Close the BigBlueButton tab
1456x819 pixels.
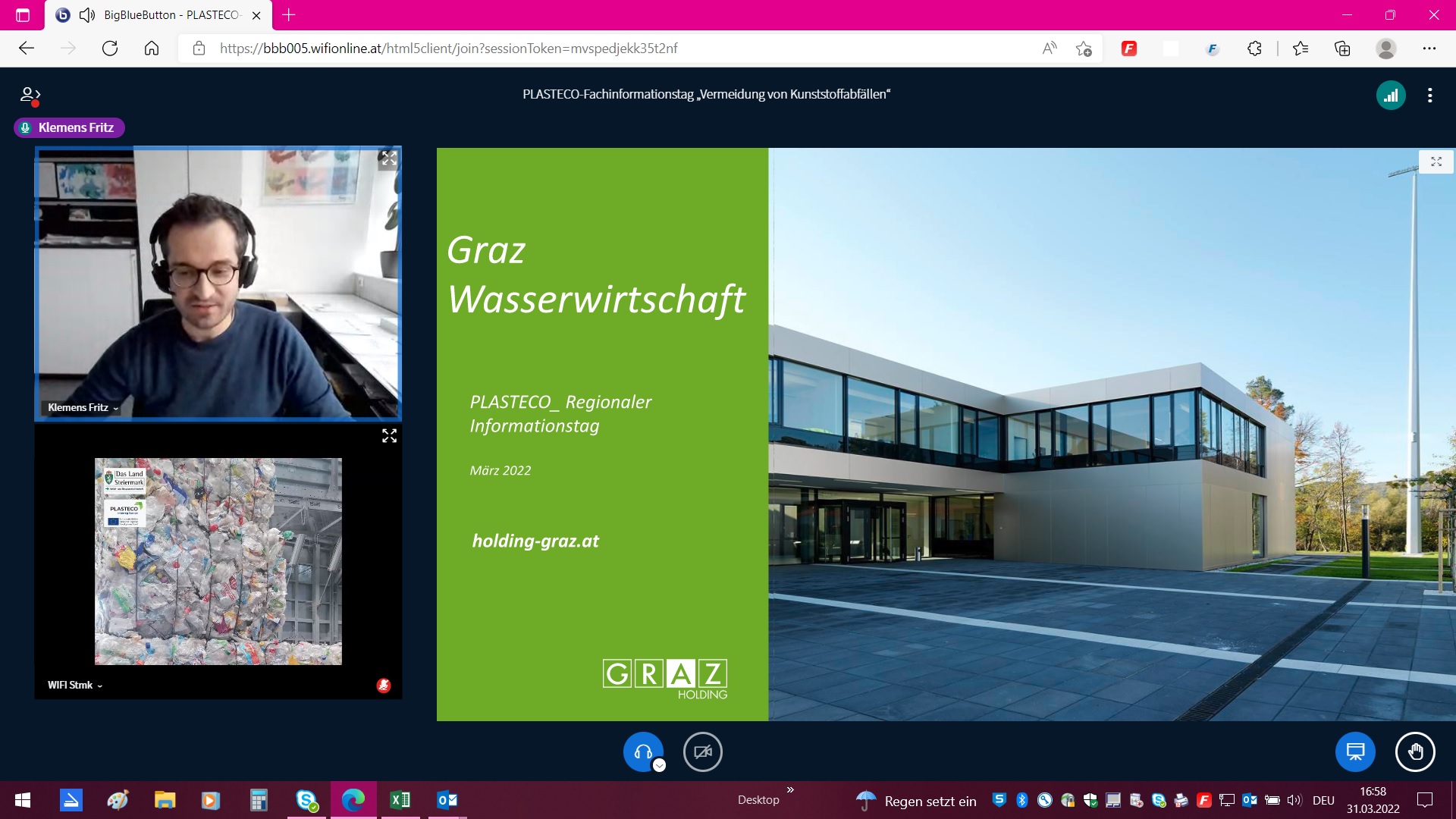tap(256, 15)
